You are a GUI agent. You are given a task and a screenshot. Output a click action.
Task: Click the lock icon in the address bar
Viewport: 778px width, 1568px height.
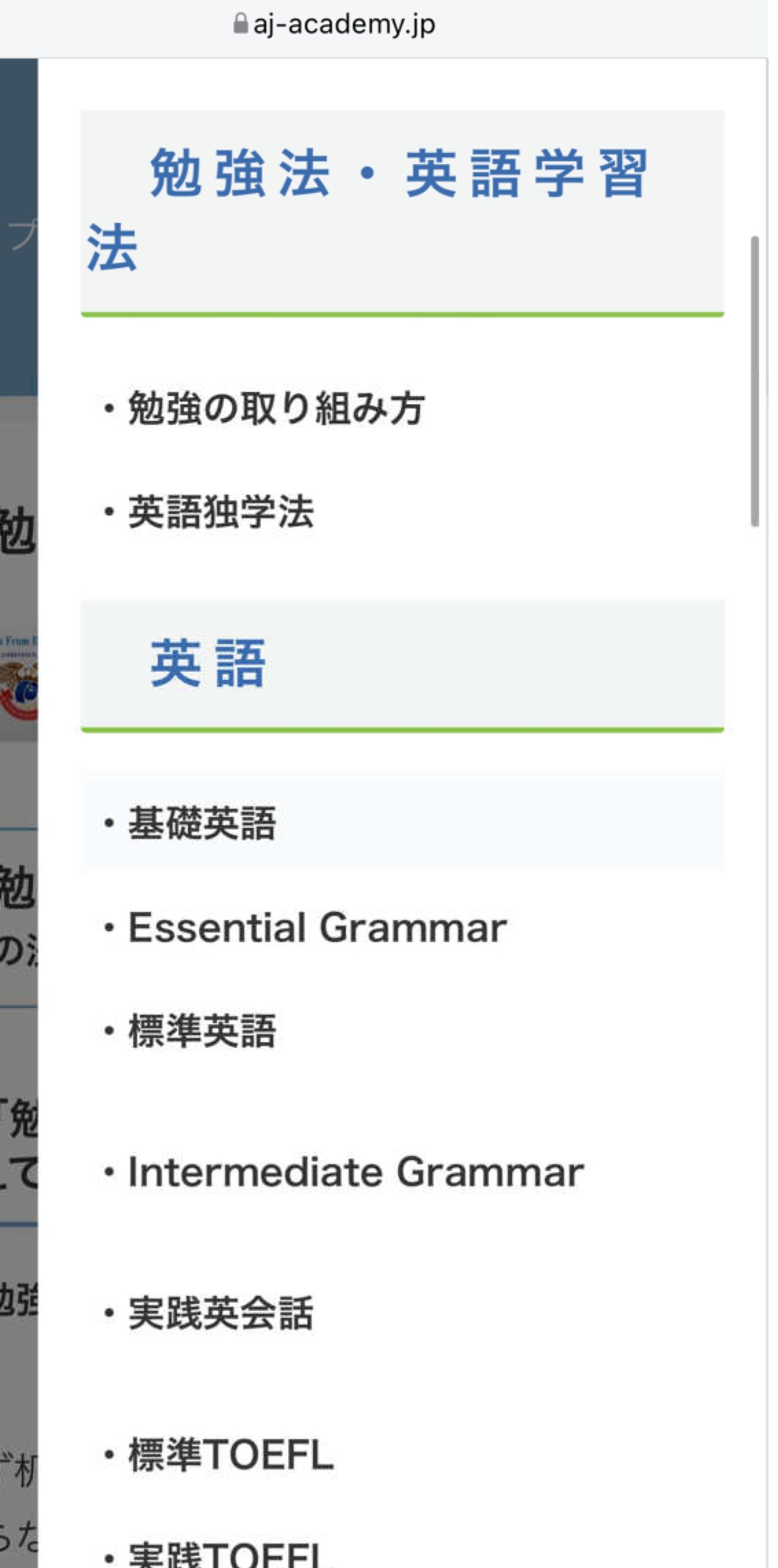tap(240, 24)
